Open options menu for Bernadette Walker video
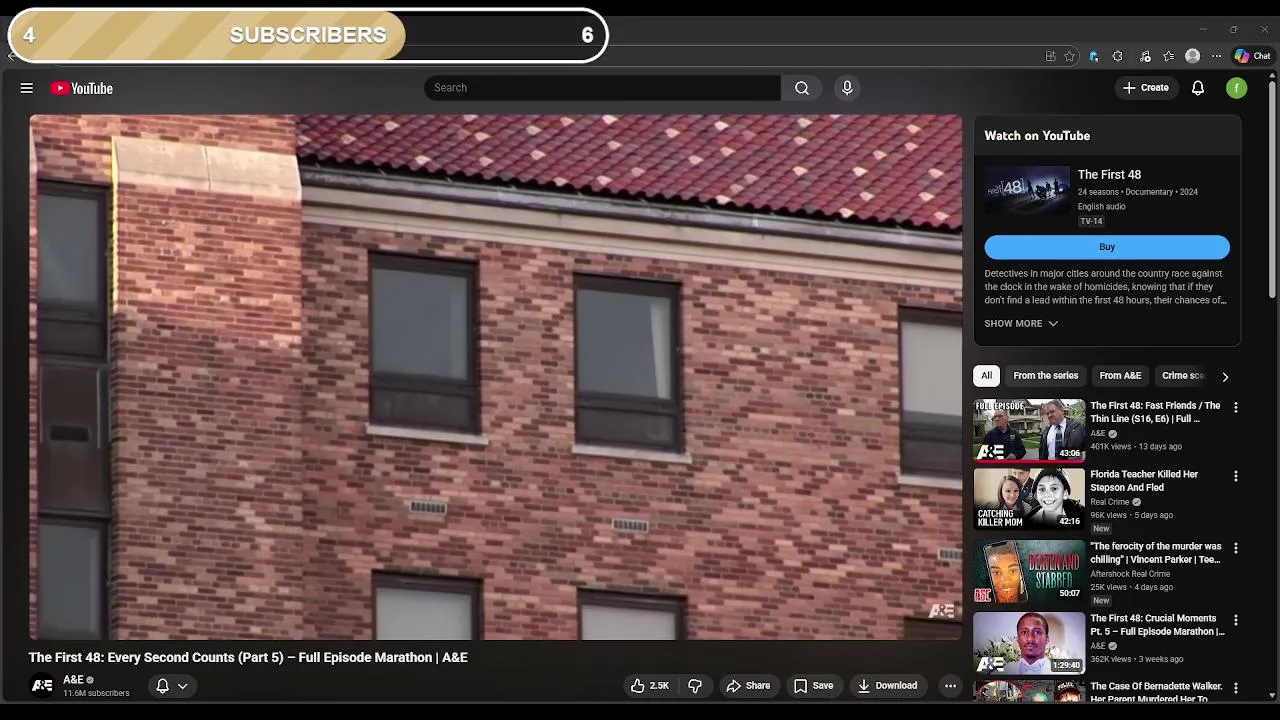Image resolution: width=1280 pixels, height=720 pixels. [x=1235, y=689]
